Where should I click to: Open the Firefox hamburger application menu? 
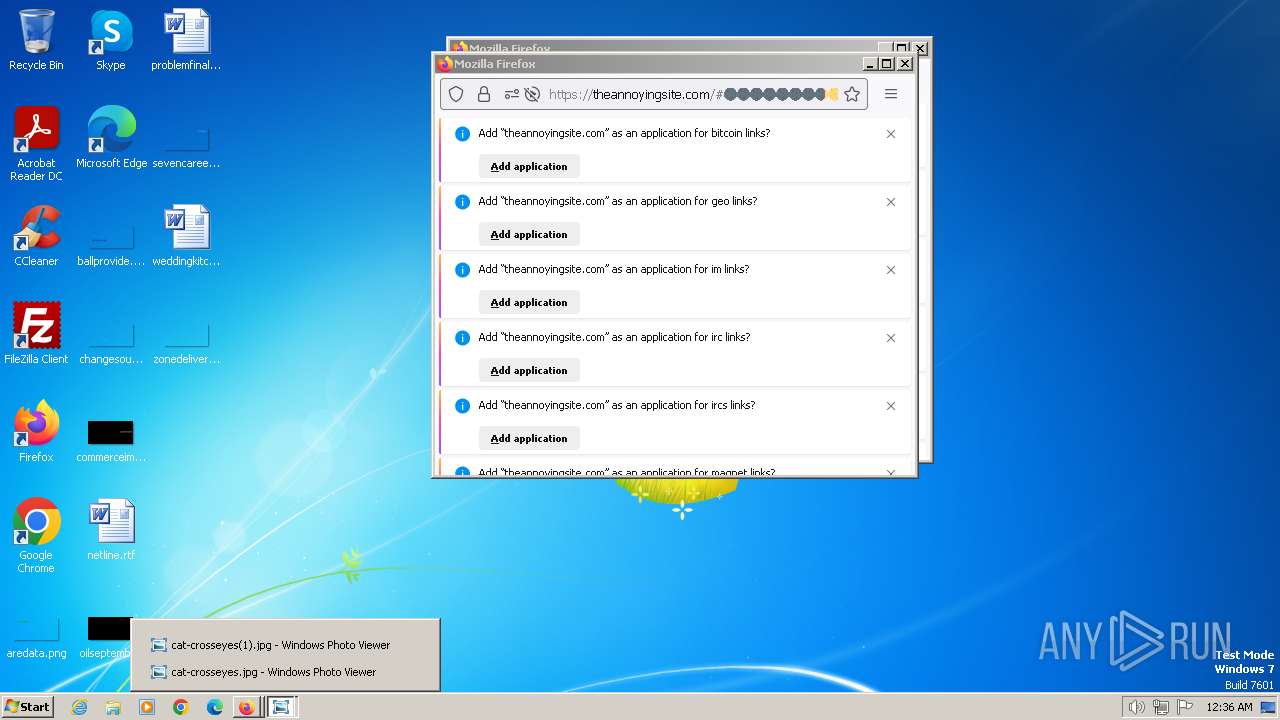click(891, 94)
